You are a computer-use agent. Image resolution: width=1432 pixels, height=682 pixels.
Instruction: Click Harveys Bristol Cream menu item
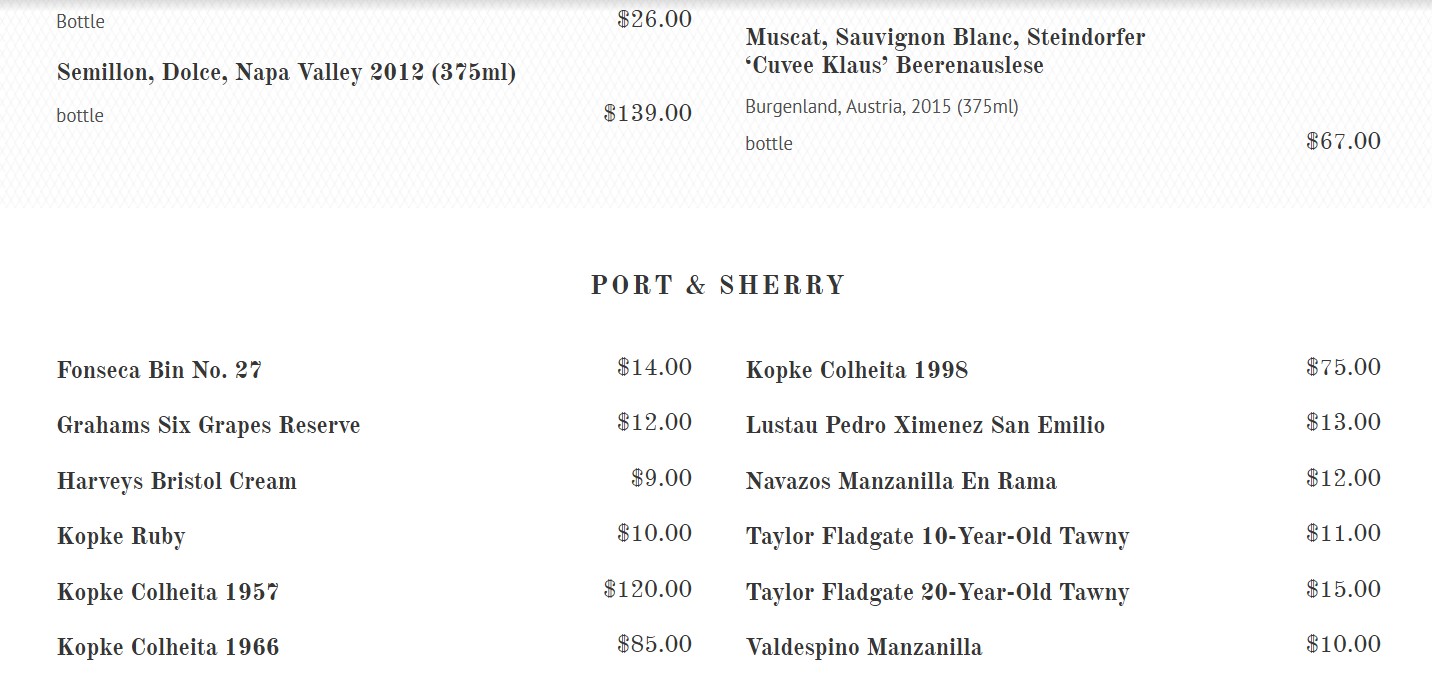tap(177, 481)
